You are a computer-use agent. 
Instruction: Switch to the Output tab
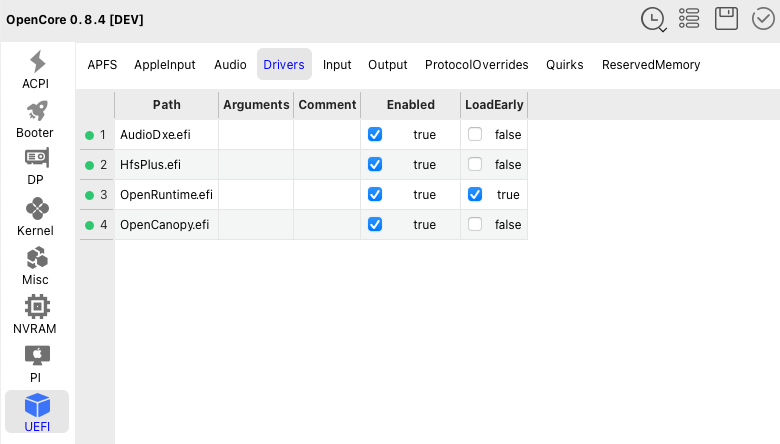[x=388, y=65]
